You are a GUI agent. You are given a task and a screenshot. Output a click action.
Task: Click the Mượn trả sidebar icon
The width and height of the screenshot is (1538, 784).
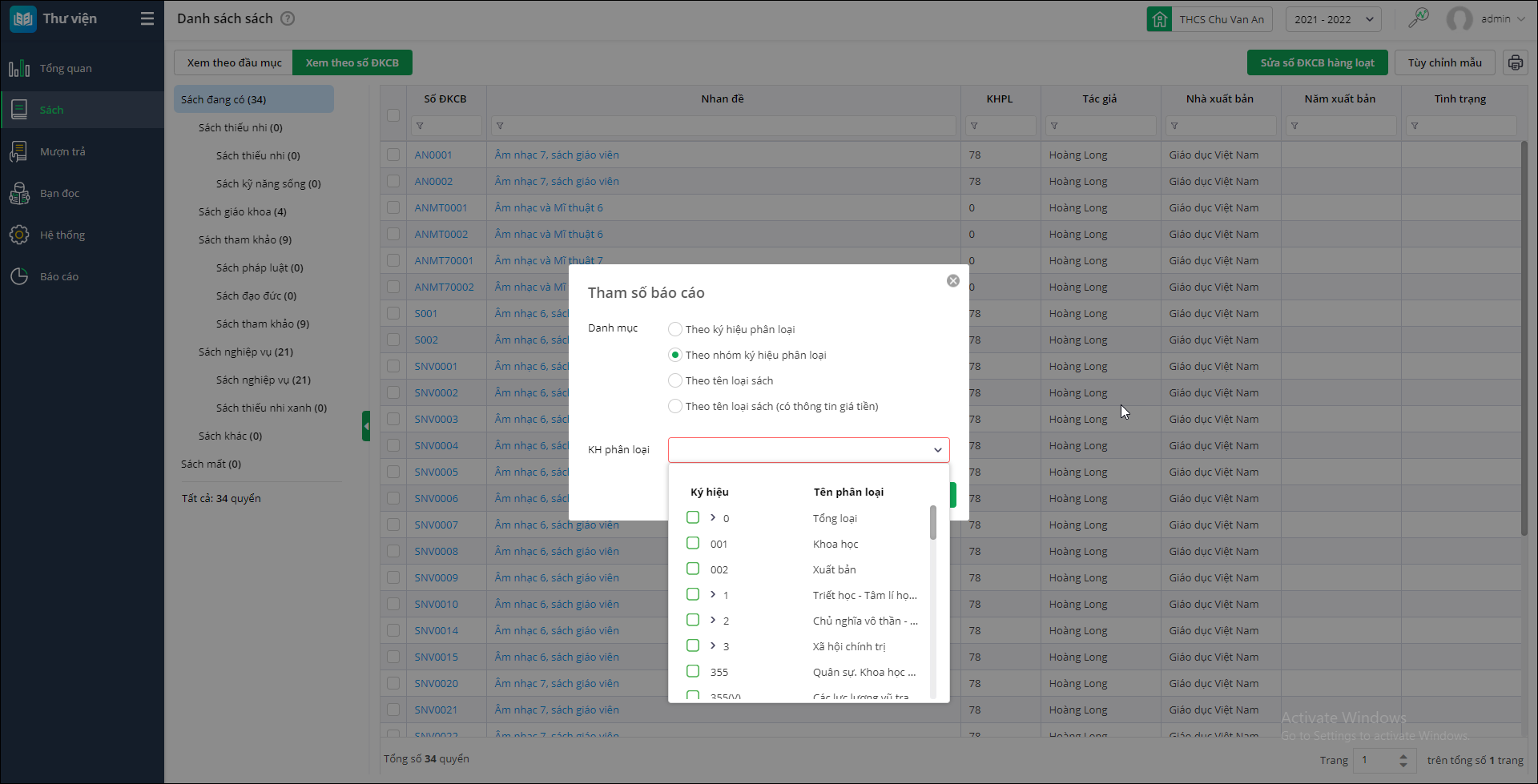(19, 151)
